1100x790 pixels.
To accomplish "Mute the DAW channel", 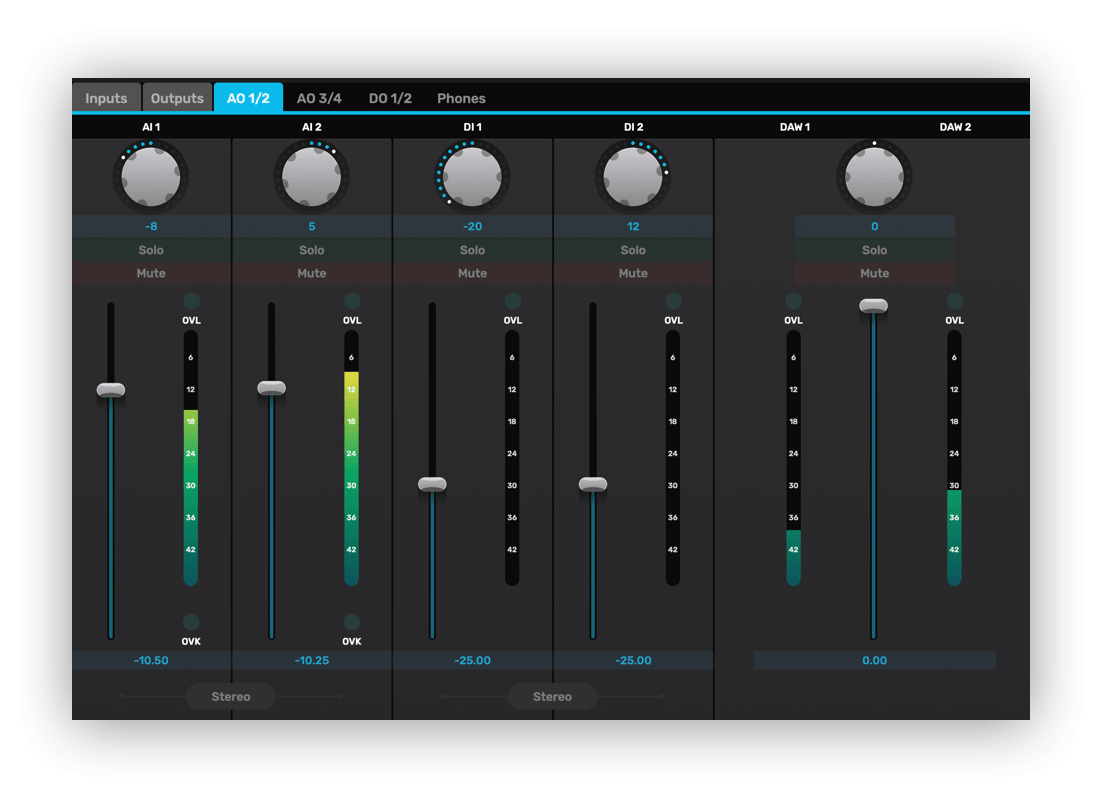I will [874, 273].
